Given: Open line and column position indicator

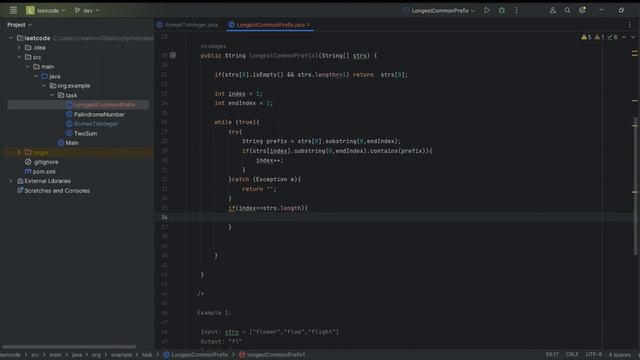Looking at the screenshot, I should (x=552, y=354).
